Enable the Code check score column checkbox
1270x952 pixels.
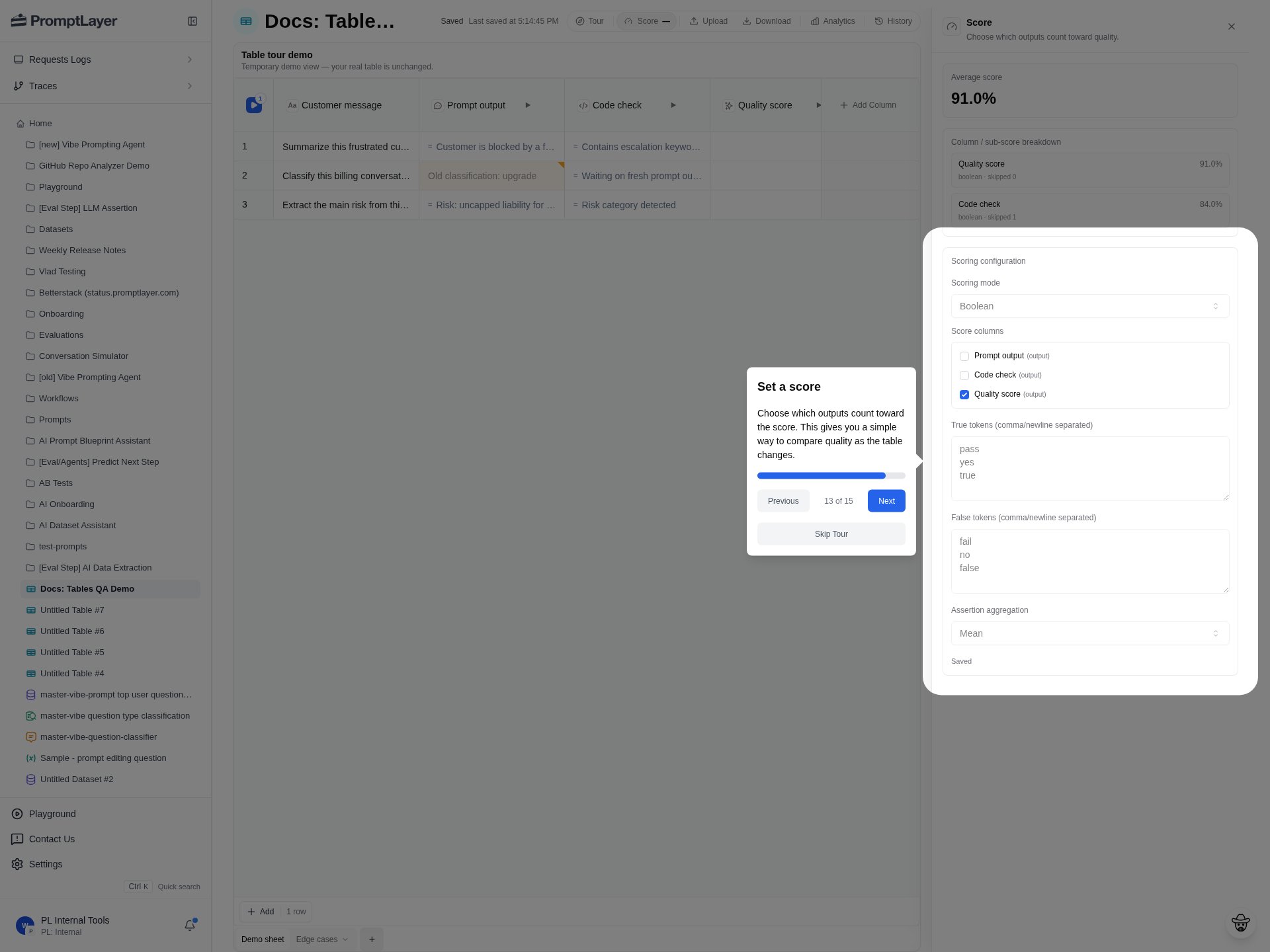(x=964, y=376)
